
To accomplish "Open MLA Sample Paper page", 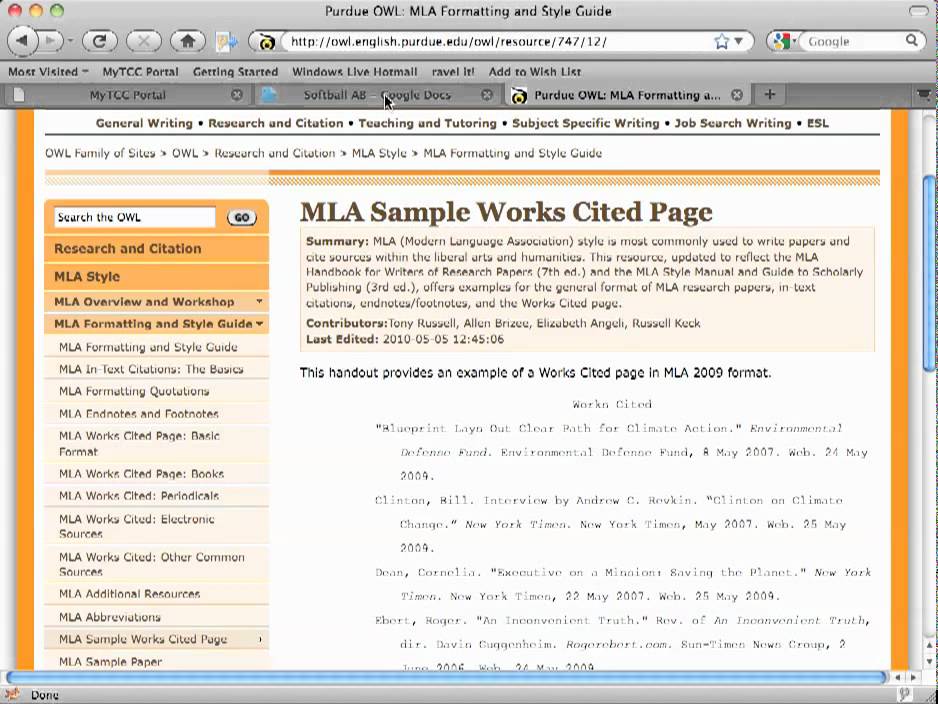I will click(110, 662).
